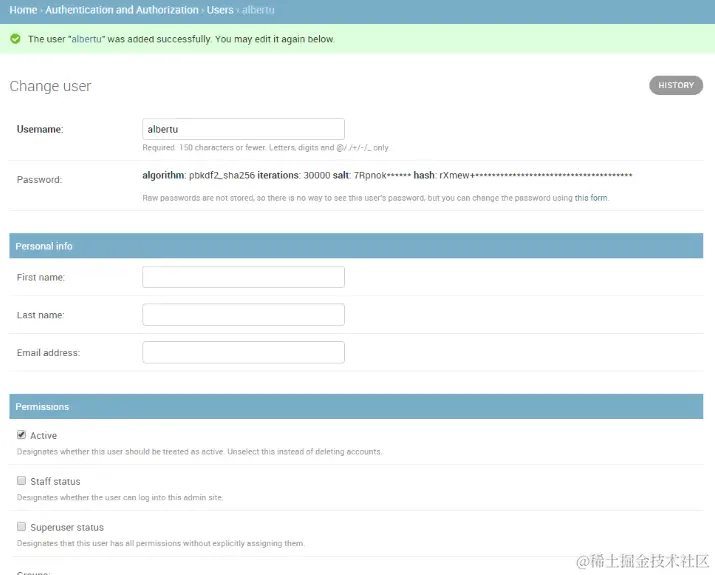Click the pbkdf2_sha256 algorithm text
The image size is (715, 575).
coord(222,176)
